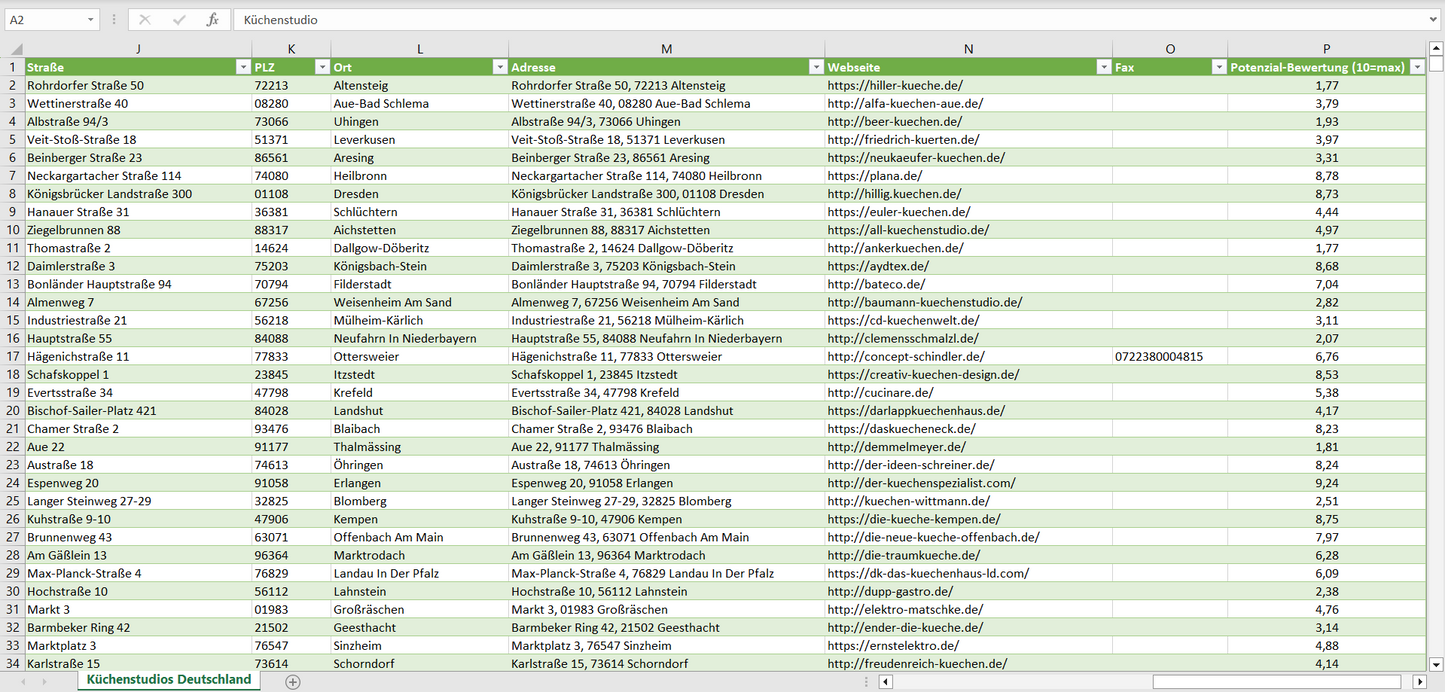Expand the Webseite column filter
The width and height of the screenshot is (1445, 692).
click(1103, 67)
